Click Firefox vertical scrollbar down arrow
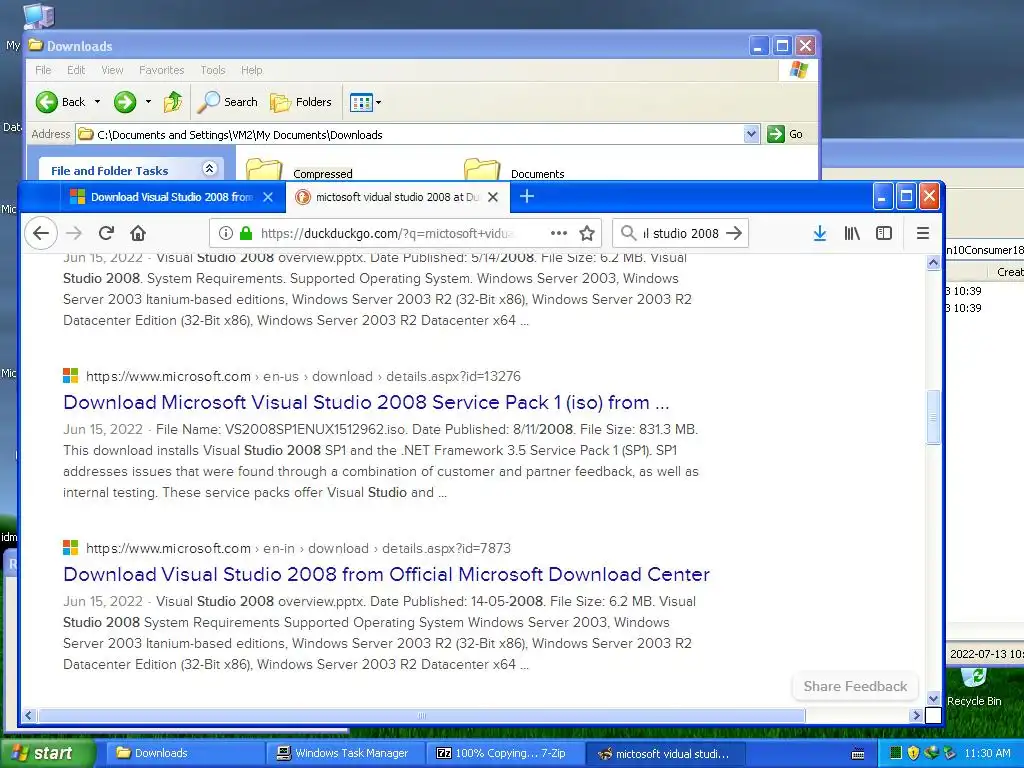Screen dimensions: 1024x768 point(933,699)
